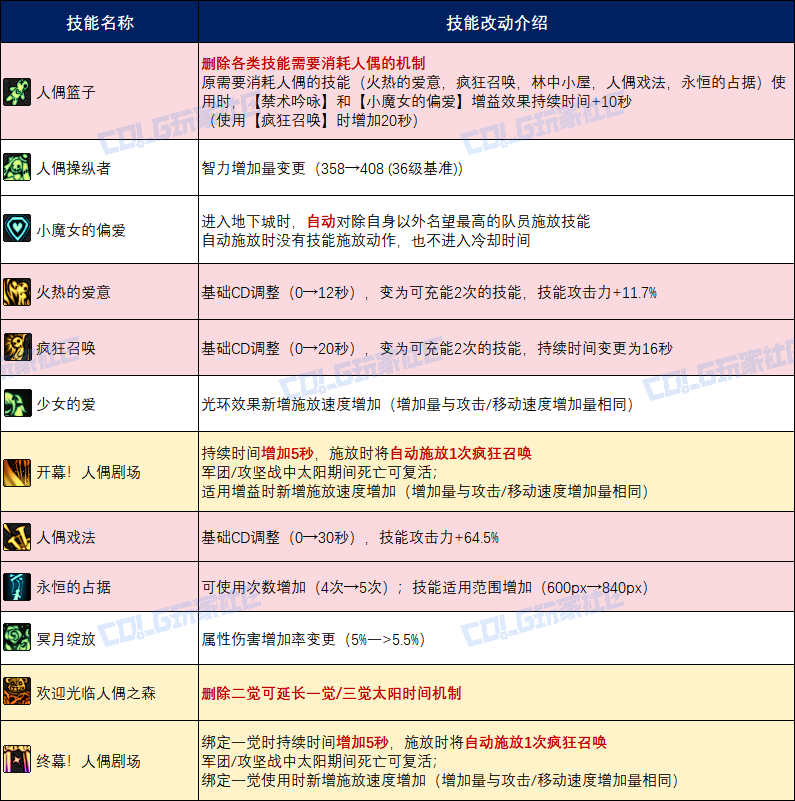Select the 欢迎光临人偶之森 skill icon
This screenshot has height=801, width=795.
click(x=17, y=692)
